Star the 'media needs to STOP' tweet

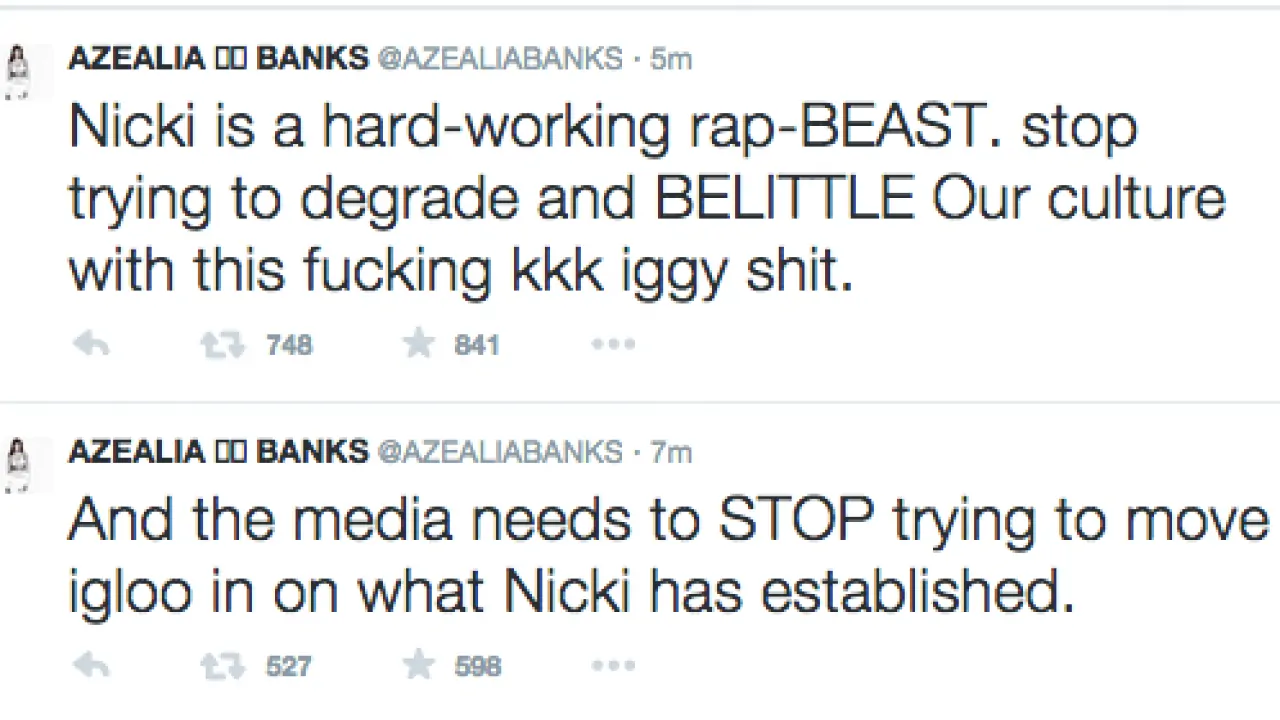point(419,665)
